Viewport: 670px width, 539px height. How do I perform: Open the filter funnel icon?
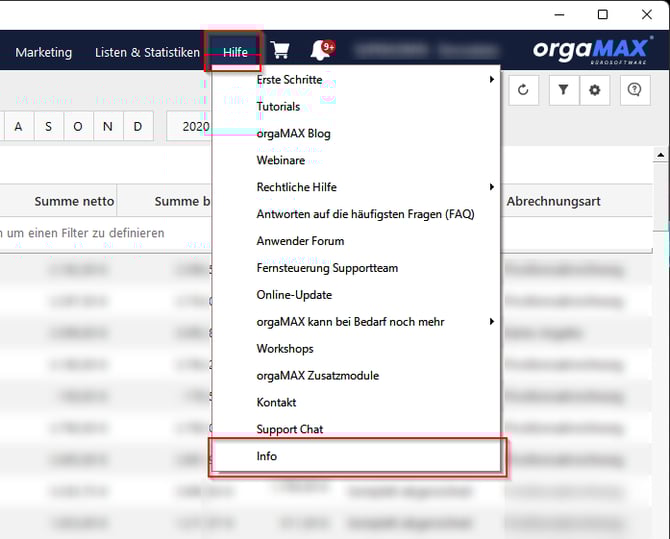click(564, 90)
